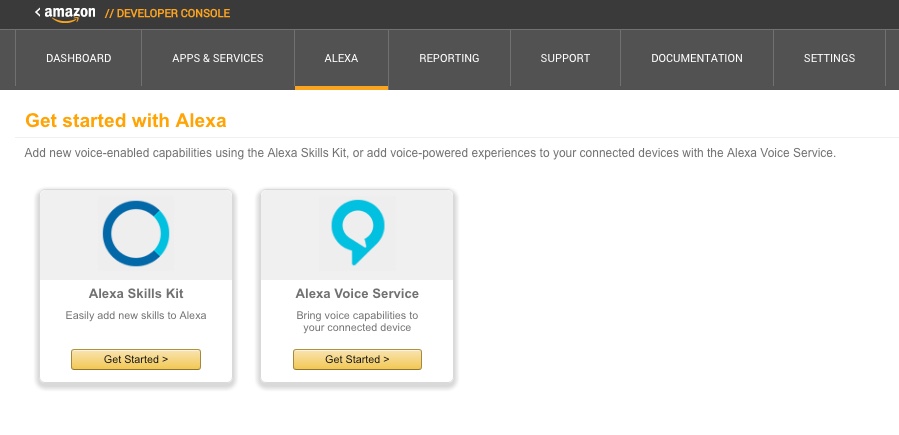Select the Alexa tab
899x435 pixels.
tap(341, 58)
